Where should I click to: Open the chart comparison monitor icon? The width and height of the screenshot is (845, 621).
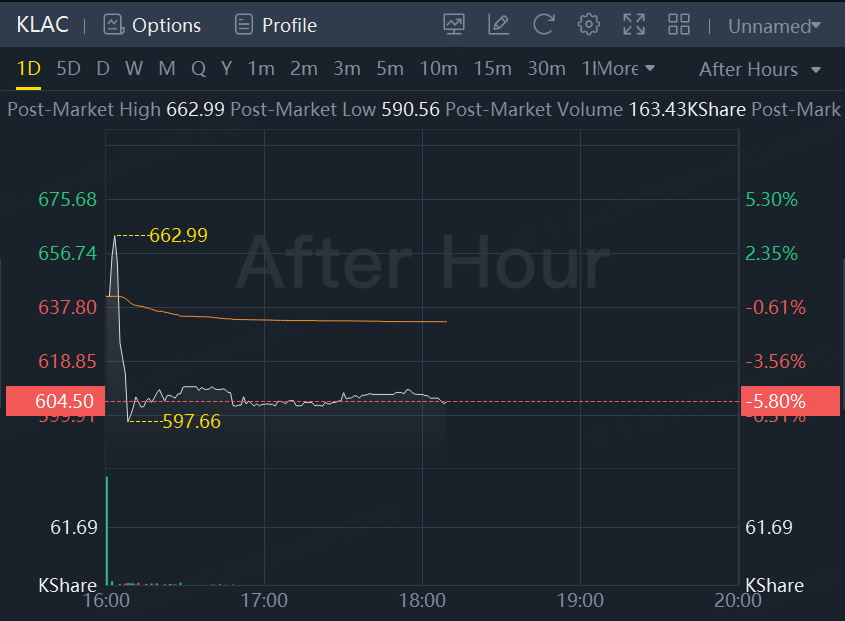454,25
